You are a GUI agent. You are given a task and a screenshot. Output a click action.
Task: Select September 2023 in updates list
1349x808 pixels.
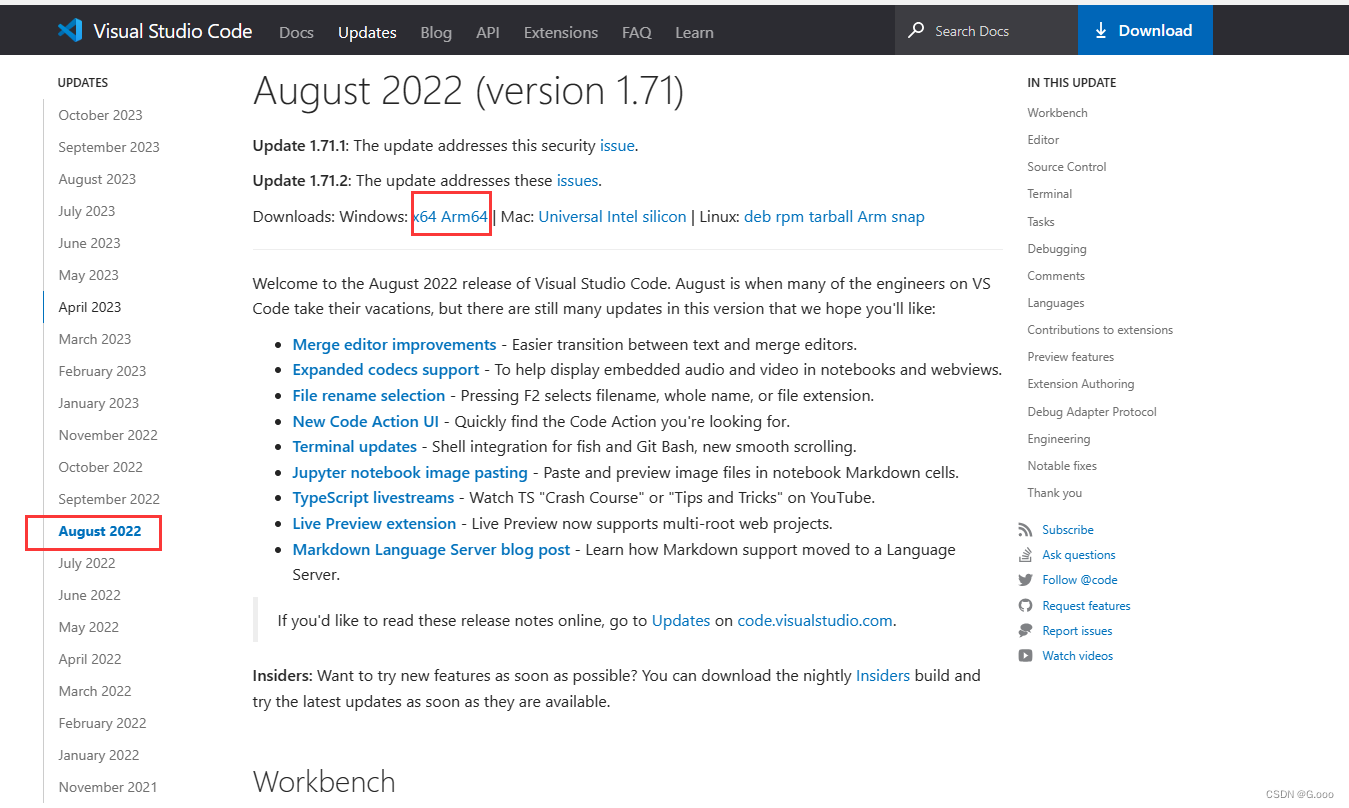pos(109,147)
